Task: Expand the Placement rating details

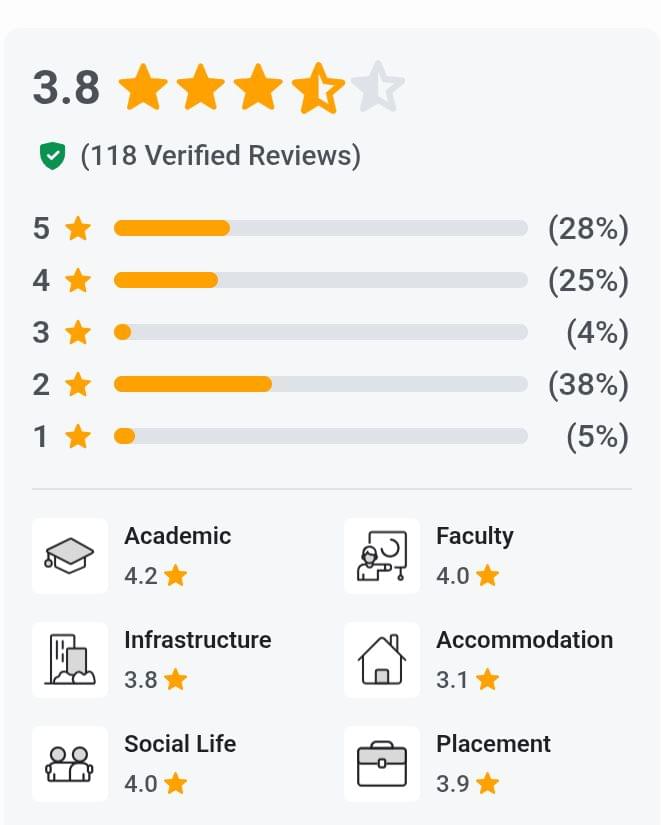Action: [x=493, y=744]
